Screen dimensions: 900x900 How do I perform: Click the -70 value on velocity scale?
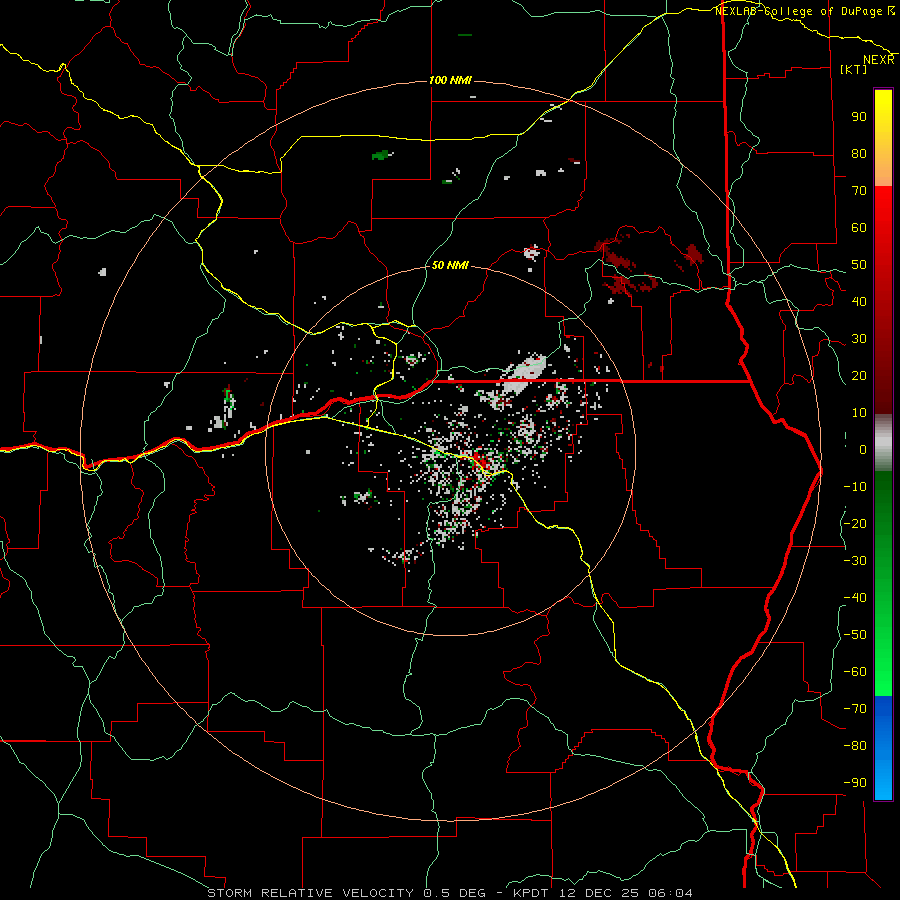855,709
